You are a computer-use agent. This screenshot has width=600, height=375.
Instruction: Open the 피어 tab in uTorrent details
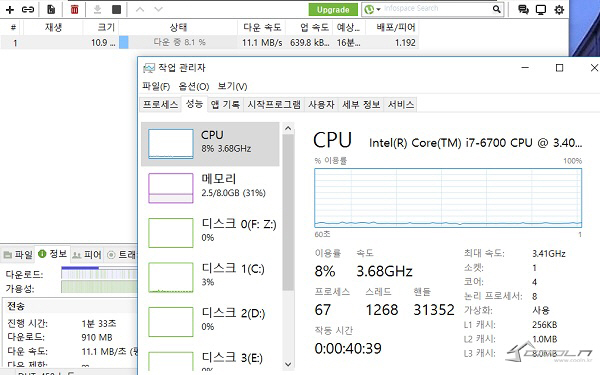tap(87, 254)
